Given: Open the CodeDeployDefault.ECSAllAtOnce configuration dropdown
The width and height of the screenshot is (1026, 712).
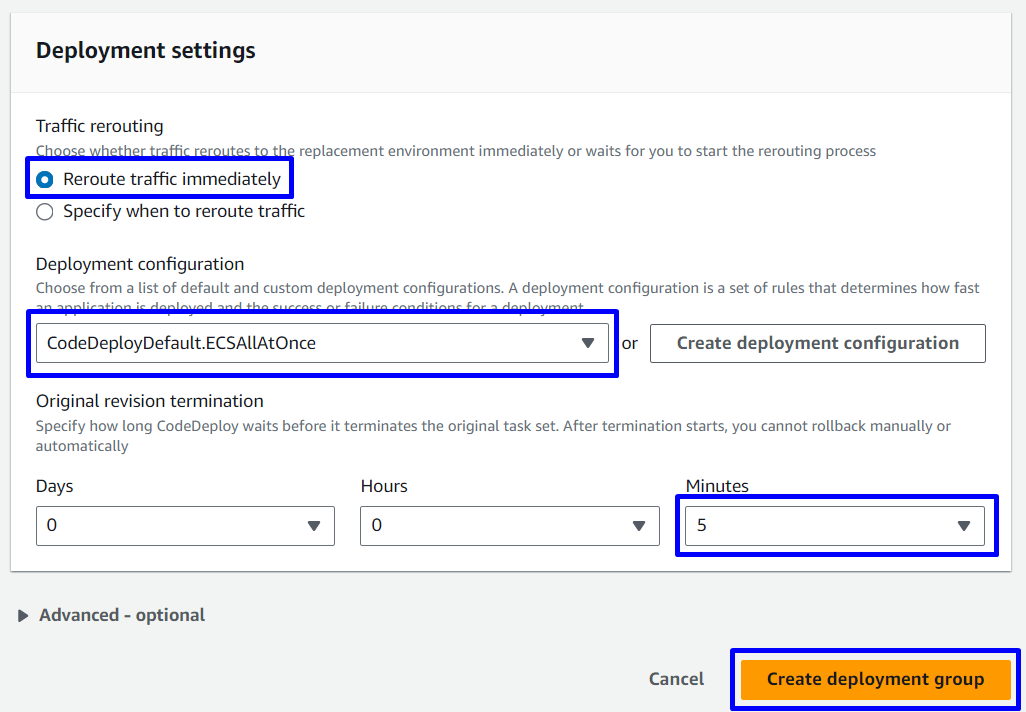Looking at the screenshot, I should 310,343.
